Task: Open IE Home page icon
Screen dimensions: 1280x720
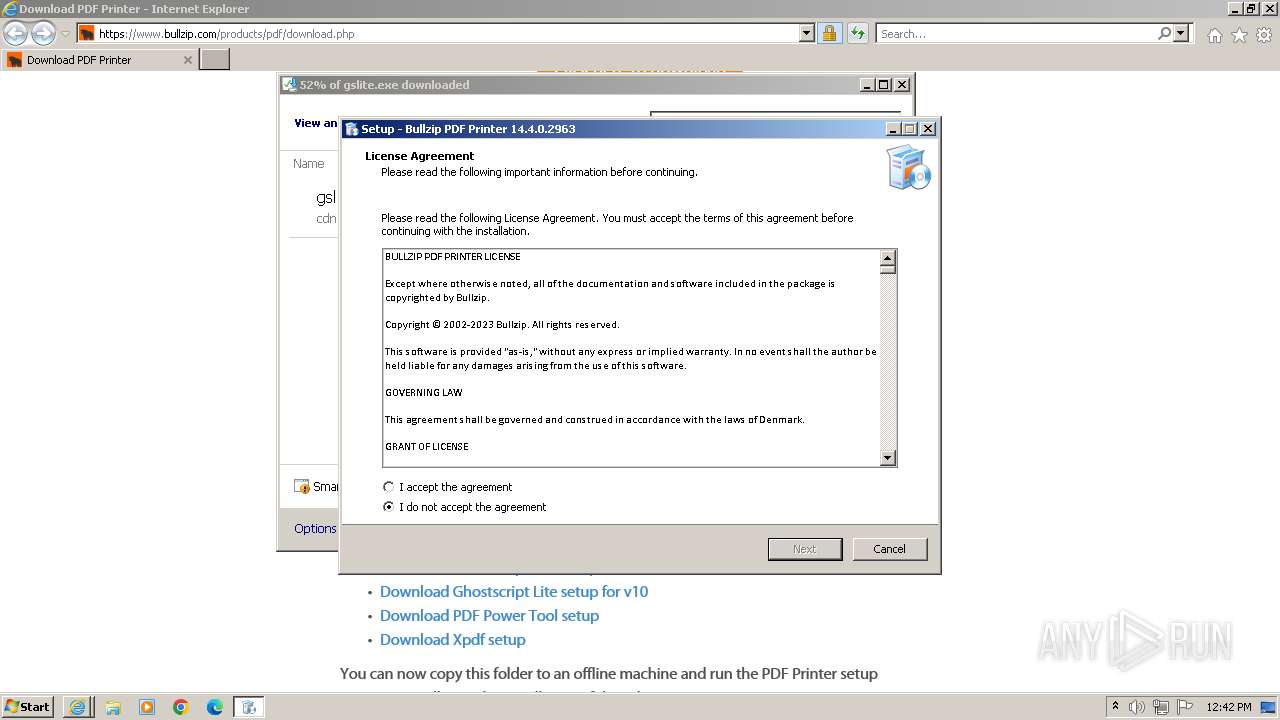Action: point(1214,35)
